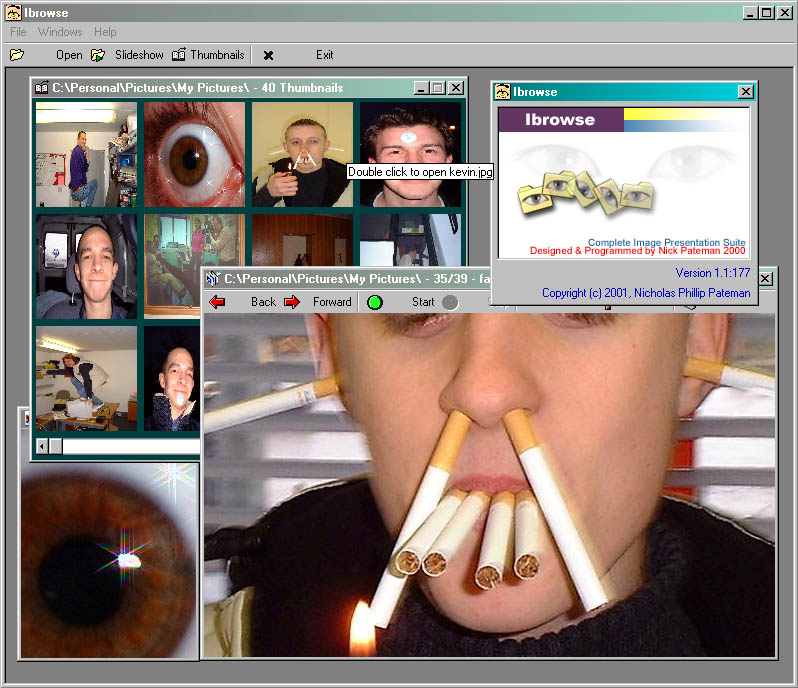Click the thumbnail horizontal scrollbar thumb
The height and width of the screenshot is (688, 798).
coord(56,445)
